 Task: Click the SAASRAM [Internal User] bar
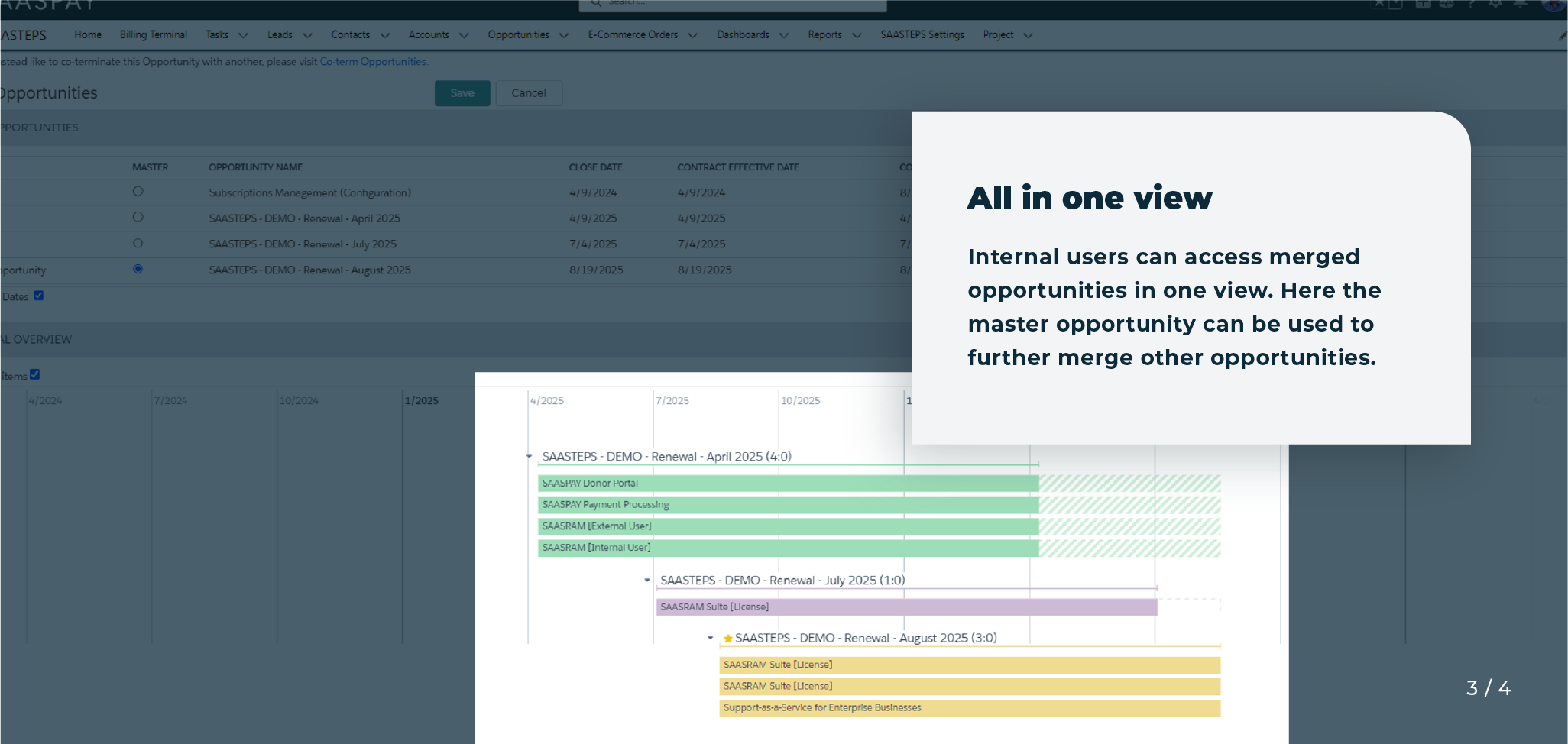(789, 548)
